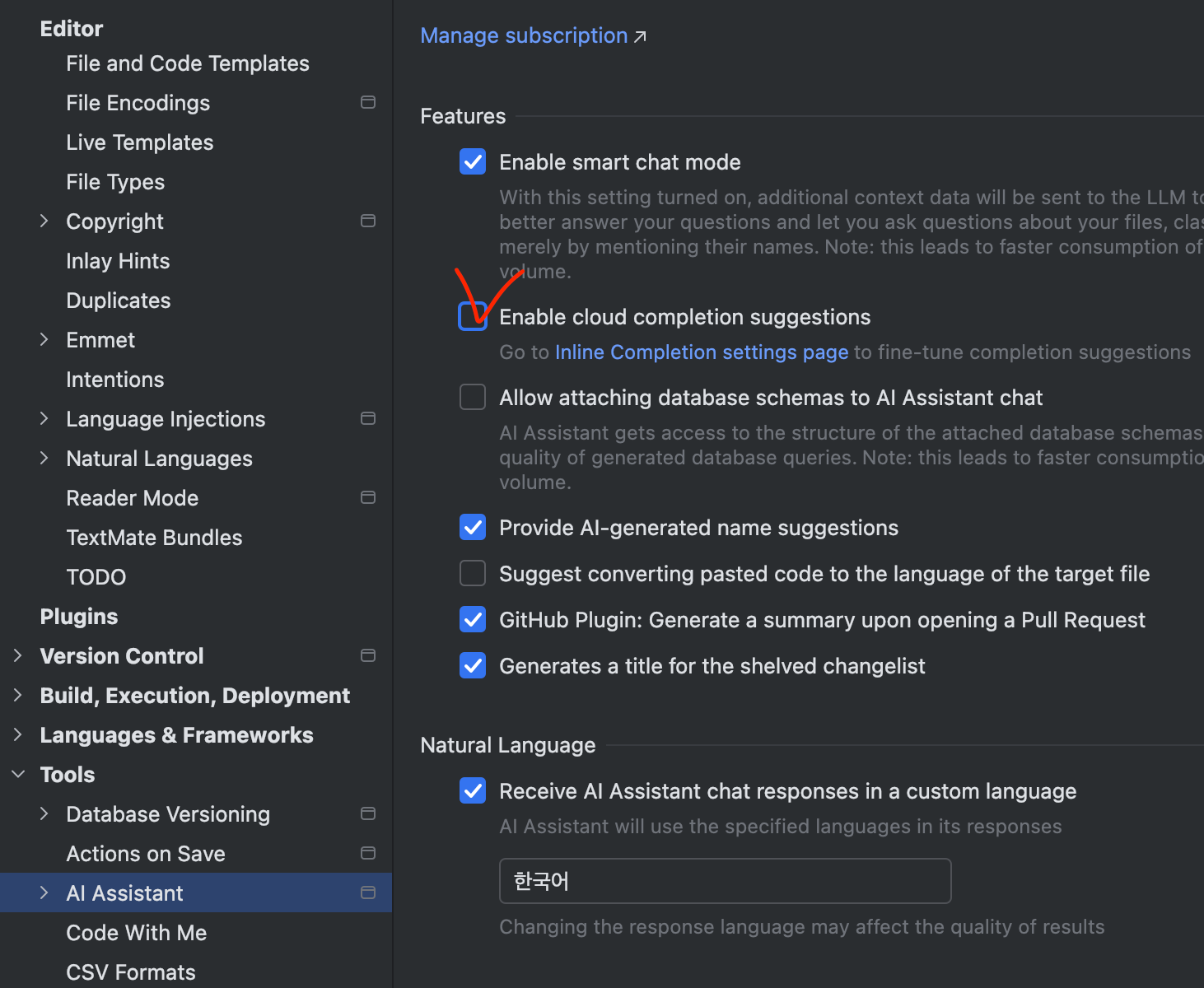Uncheck Enable smart chat mode
Image resolution: width=1204 pixels, height=988 pixels.
(x=473, y=161)
